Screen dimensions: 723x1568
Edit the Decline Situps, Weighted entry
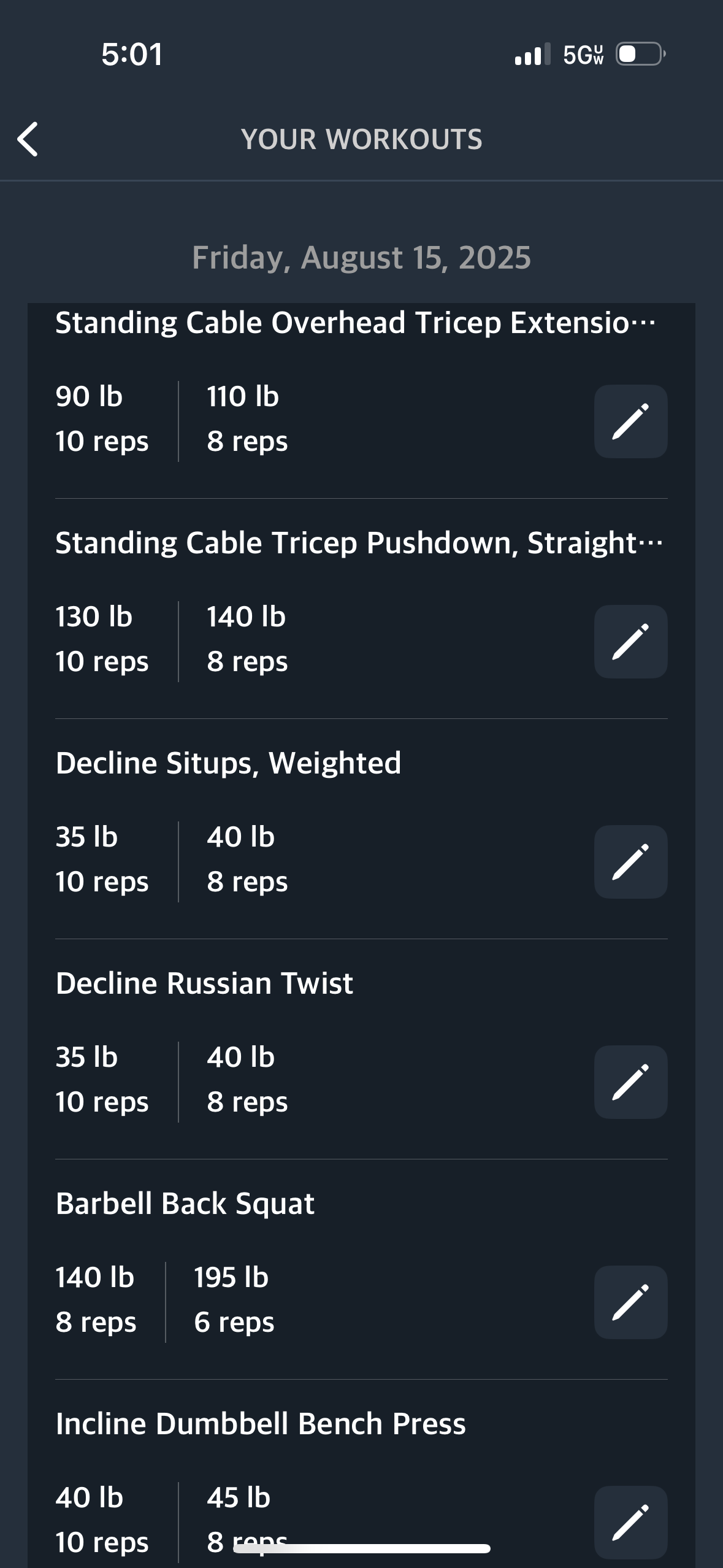[x=630, y=862]
